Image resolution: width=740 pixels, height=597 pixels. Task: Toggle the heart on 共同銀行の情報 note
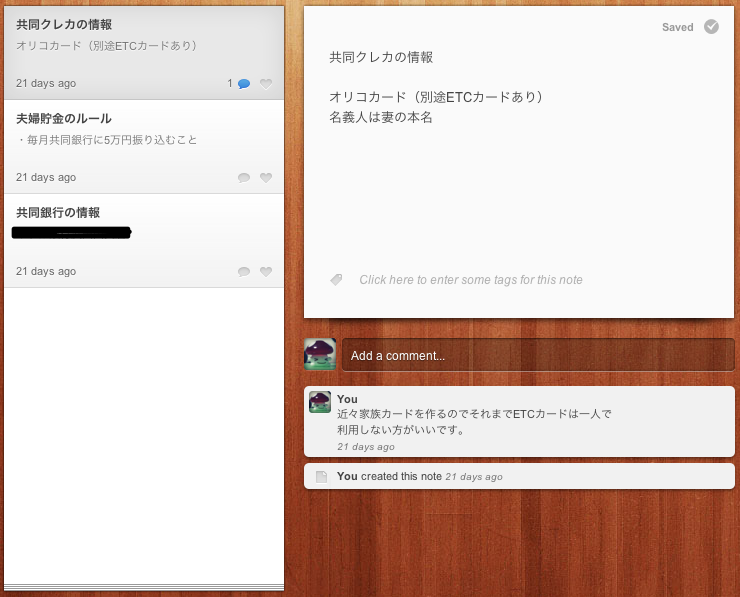(265, 272)
